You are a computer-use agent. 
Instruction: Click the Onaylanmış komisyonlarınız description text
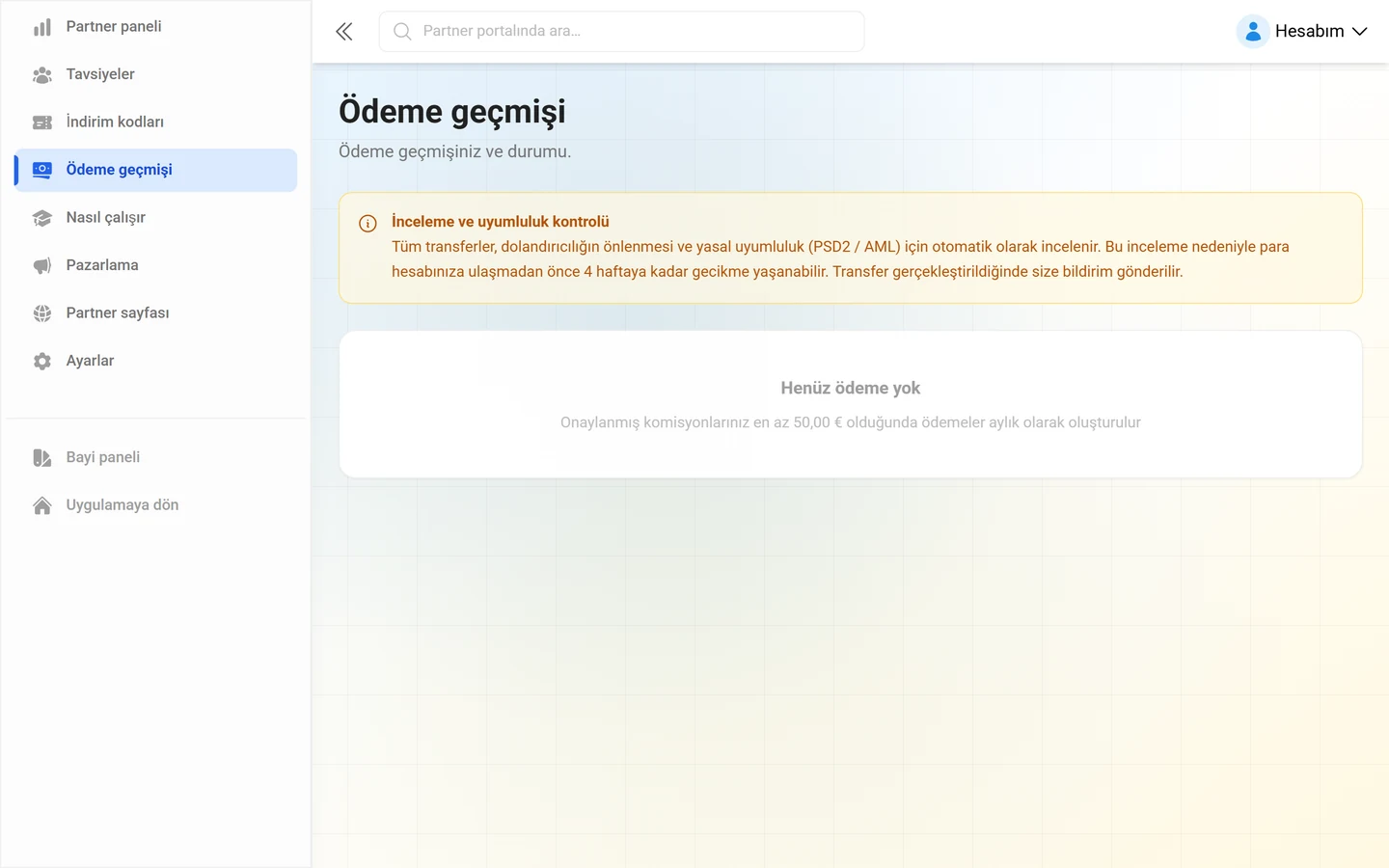851,422
